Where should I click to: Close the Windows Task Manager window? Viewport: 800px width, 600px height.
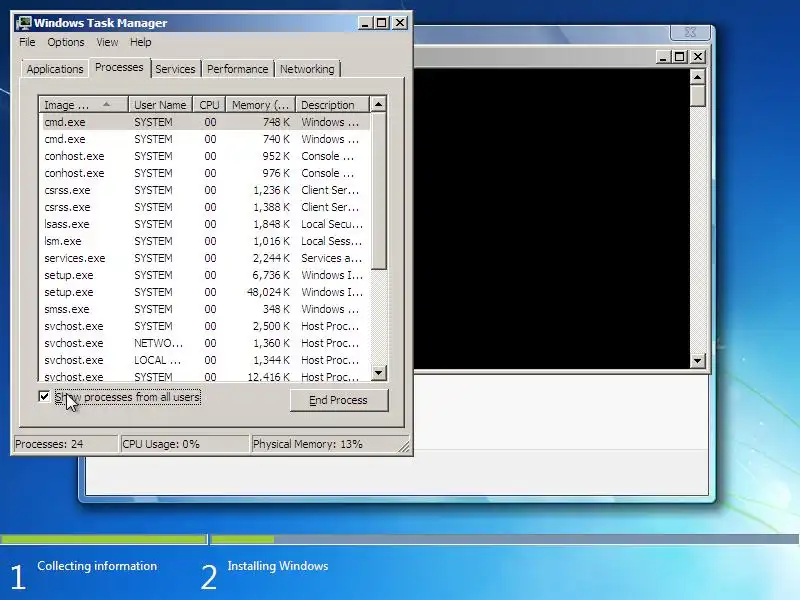[x=400, y=23]
